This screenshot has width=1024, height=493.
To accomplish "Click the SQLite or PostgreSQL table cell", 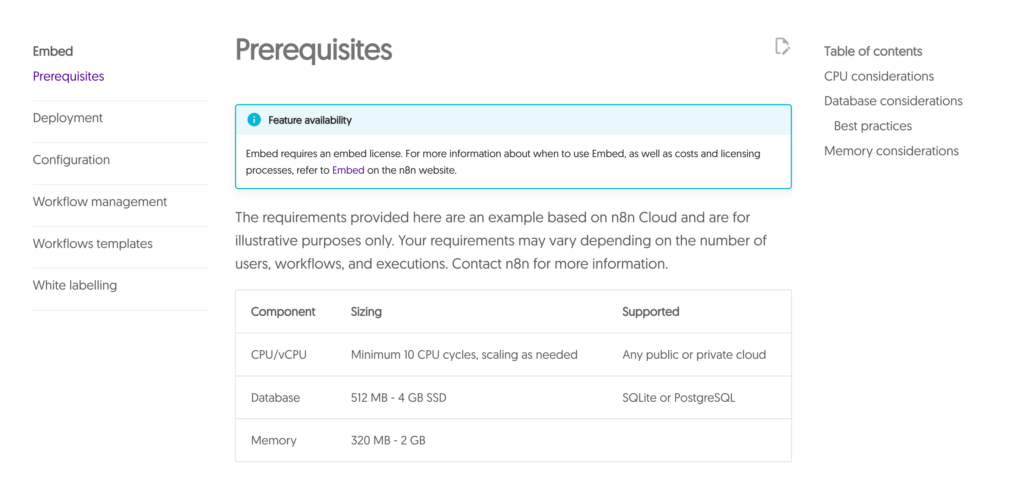I will point(678,398).
